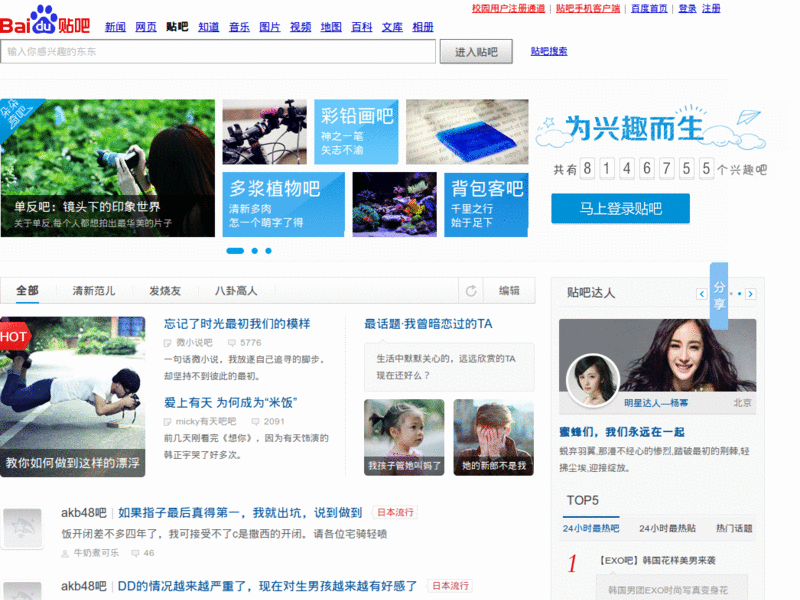Open topic 最话题·我曾暗恋过的TA
This screenshot has width=800, height=600.
pos(428,324)
